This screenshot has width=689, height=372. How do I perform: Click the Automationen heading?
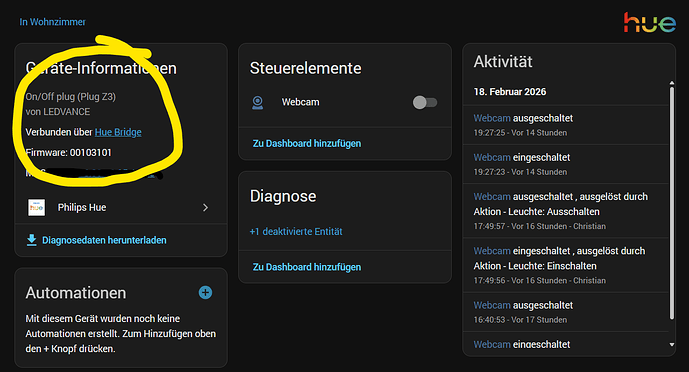tap(76, 293)
